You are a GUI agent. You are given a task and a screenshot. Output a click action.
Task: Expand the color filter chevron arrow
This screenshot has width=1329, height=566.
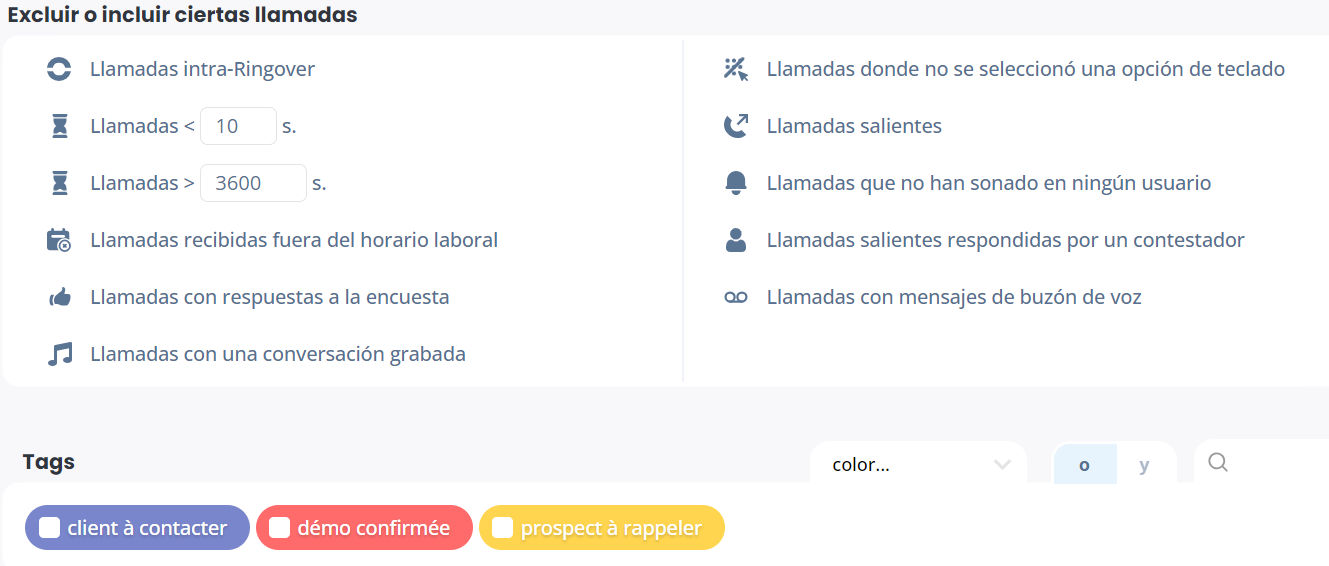pyautogui.click(x=1002, y=464)
